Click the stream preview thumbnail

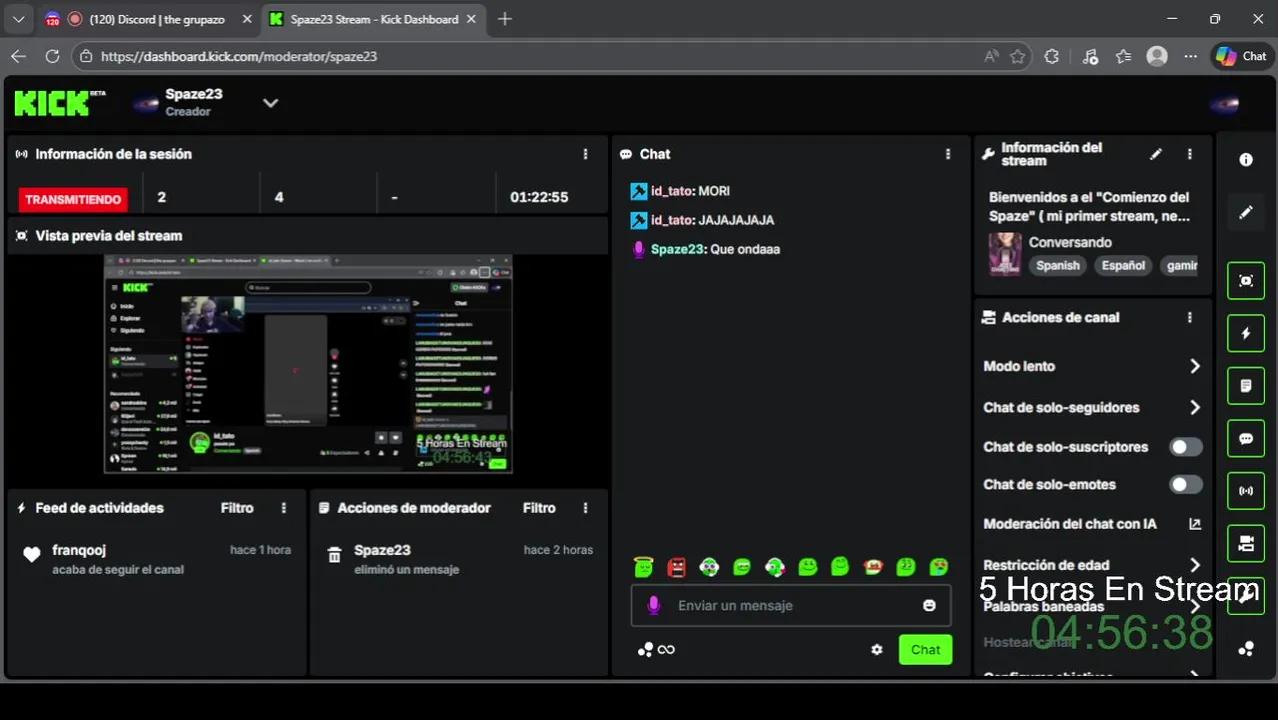[x=308, y=363]
